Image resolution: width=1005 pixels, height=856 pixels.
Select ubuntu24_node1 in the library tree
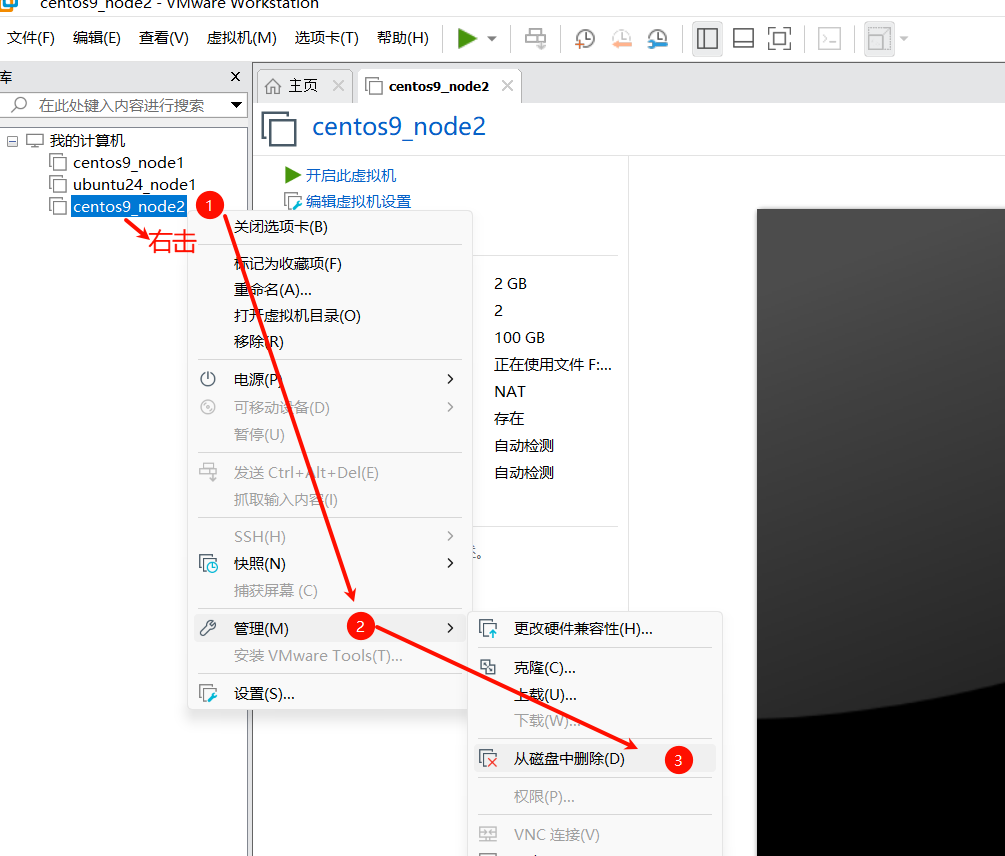coord(134,185)
